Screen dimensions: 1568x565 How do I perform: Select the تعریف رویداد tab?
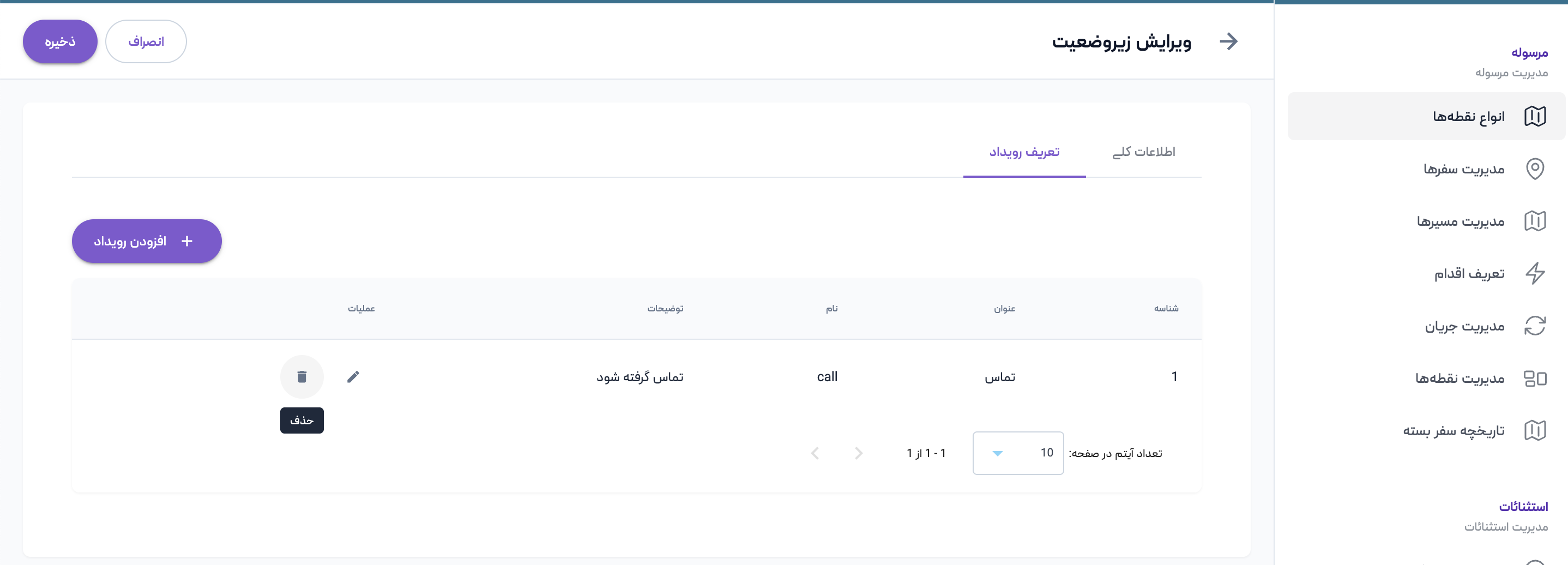[1024, 152]
